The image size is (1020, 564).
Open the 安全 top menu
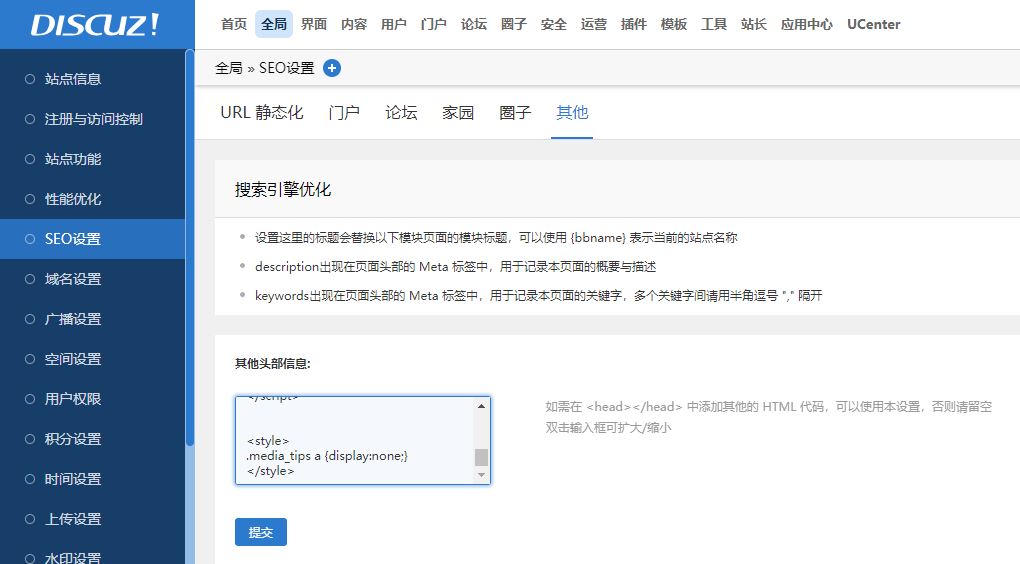[554, 24]
